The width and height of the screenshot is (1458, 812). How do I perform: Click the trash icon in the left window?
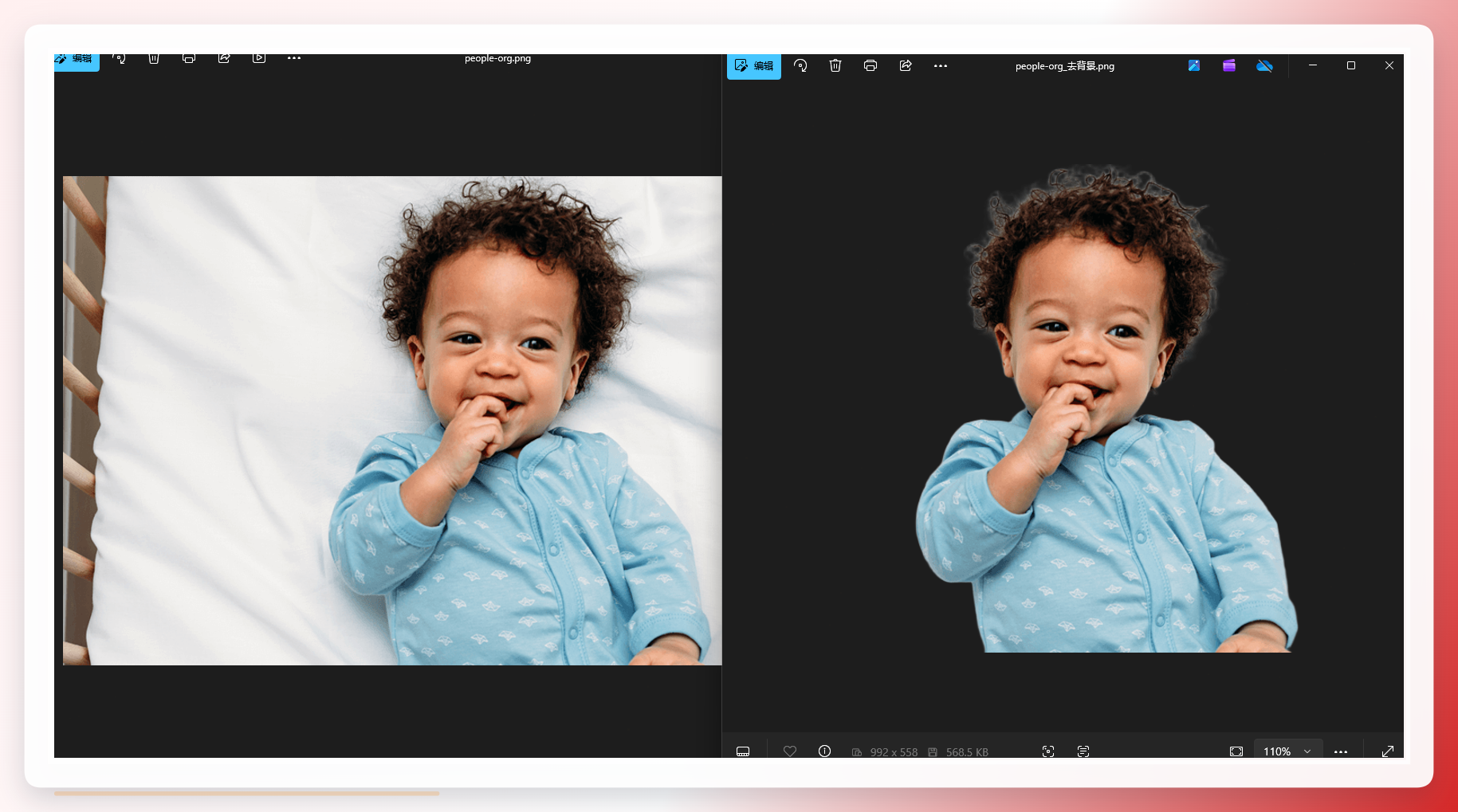click(154, 58)
